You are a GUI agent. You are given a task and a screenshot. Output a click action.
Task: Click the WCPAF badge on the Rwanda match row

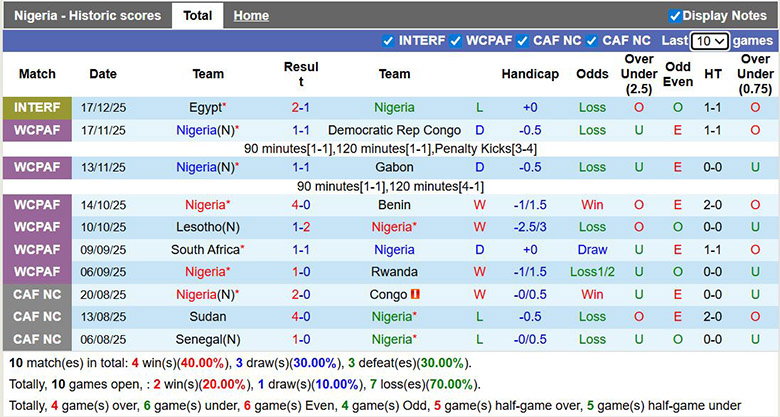pos(37,272)
